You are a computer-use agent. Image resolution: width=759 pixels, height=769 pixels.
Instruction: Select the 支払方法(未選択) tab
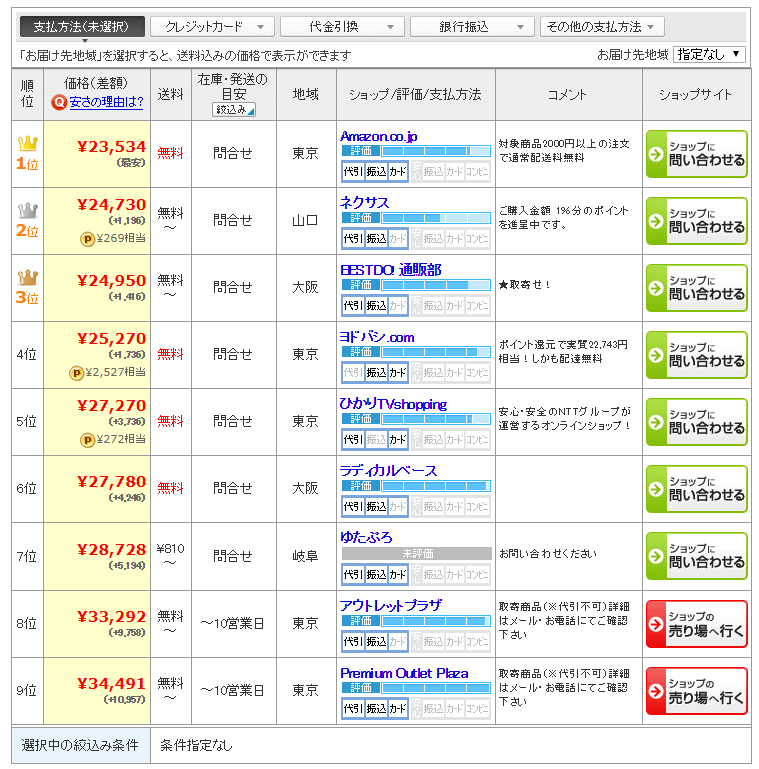click(x=82, y=26)
